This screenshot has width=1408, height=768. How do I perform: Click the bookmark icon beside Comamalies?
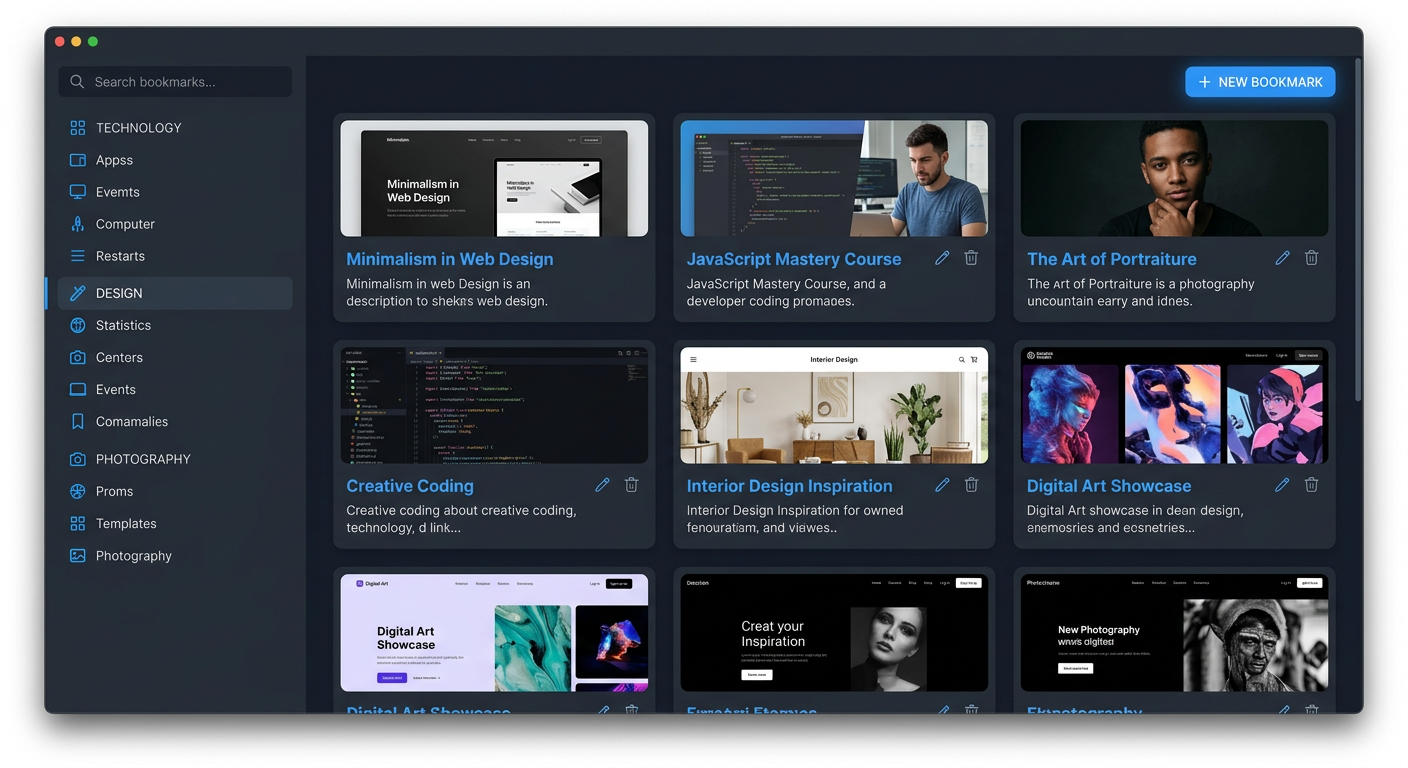[77, 421]
